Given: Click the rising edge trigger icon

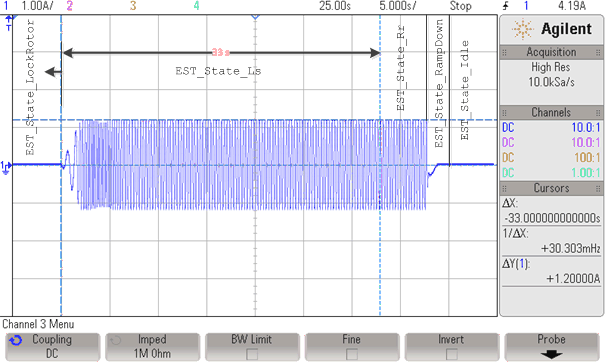Looking at the screenshot, I should [505, 6].
